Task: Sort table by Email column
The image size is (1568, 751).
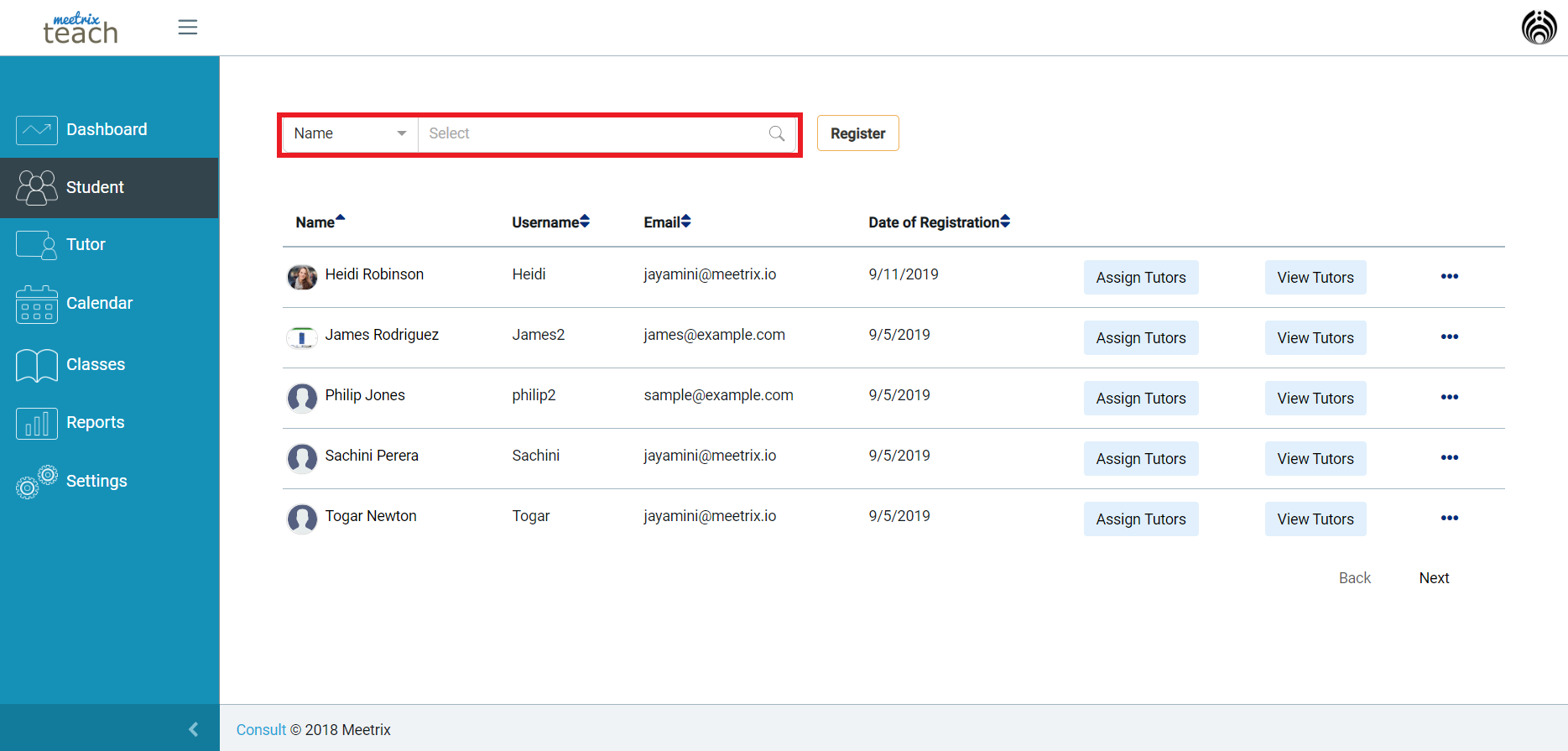Action: click(668, 222)
